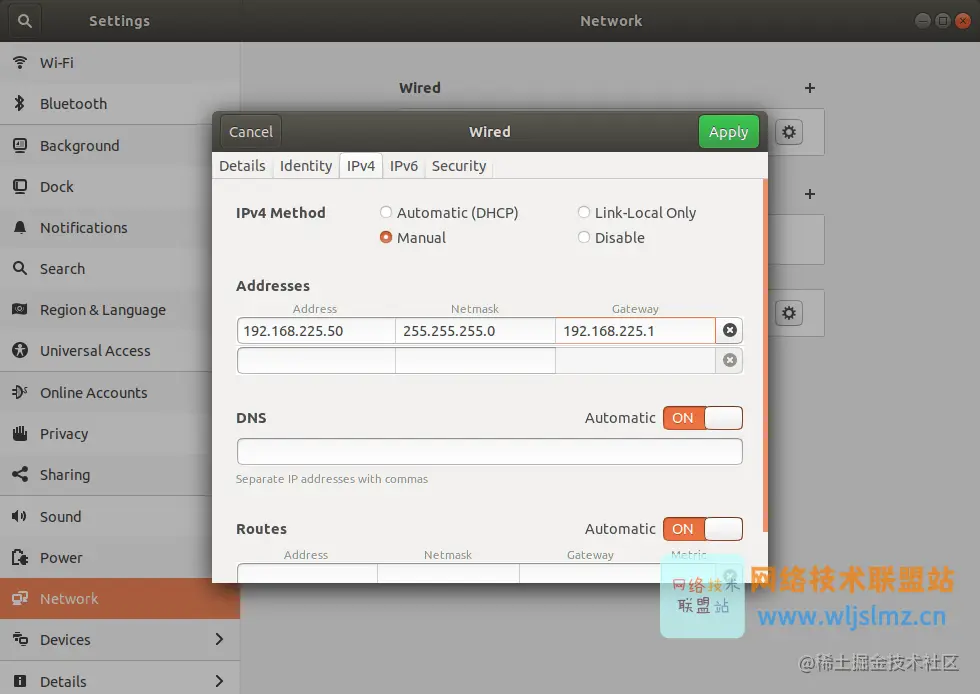Go to Privacy settings
The height and width of the screenshot is (694, 980).
pos(64,433)
